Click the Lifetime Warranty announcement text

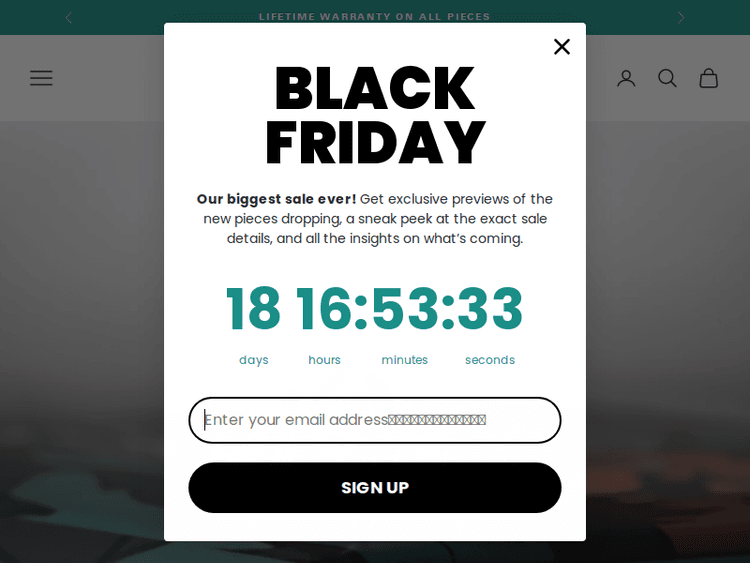click(374, 17)
